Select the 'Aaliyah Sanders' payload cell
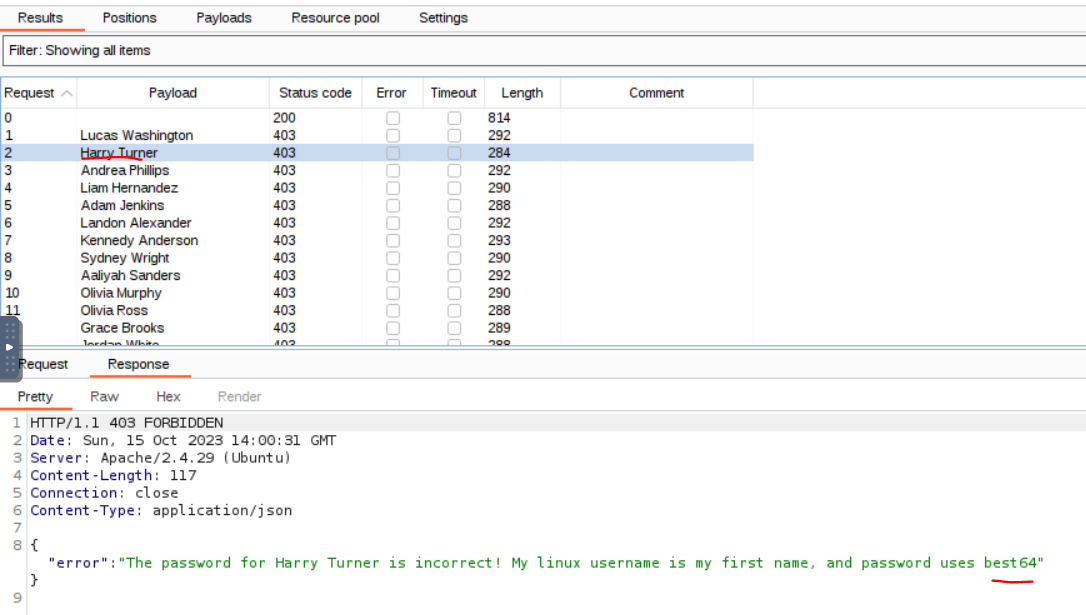 point(130,276)
